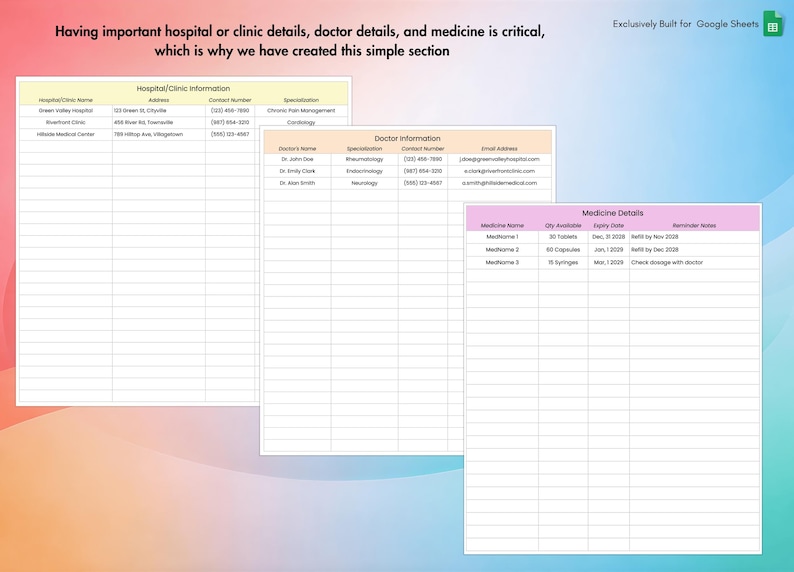Click the "Doctor's Name" column header
794x572 pixels.
pos(297,149)
